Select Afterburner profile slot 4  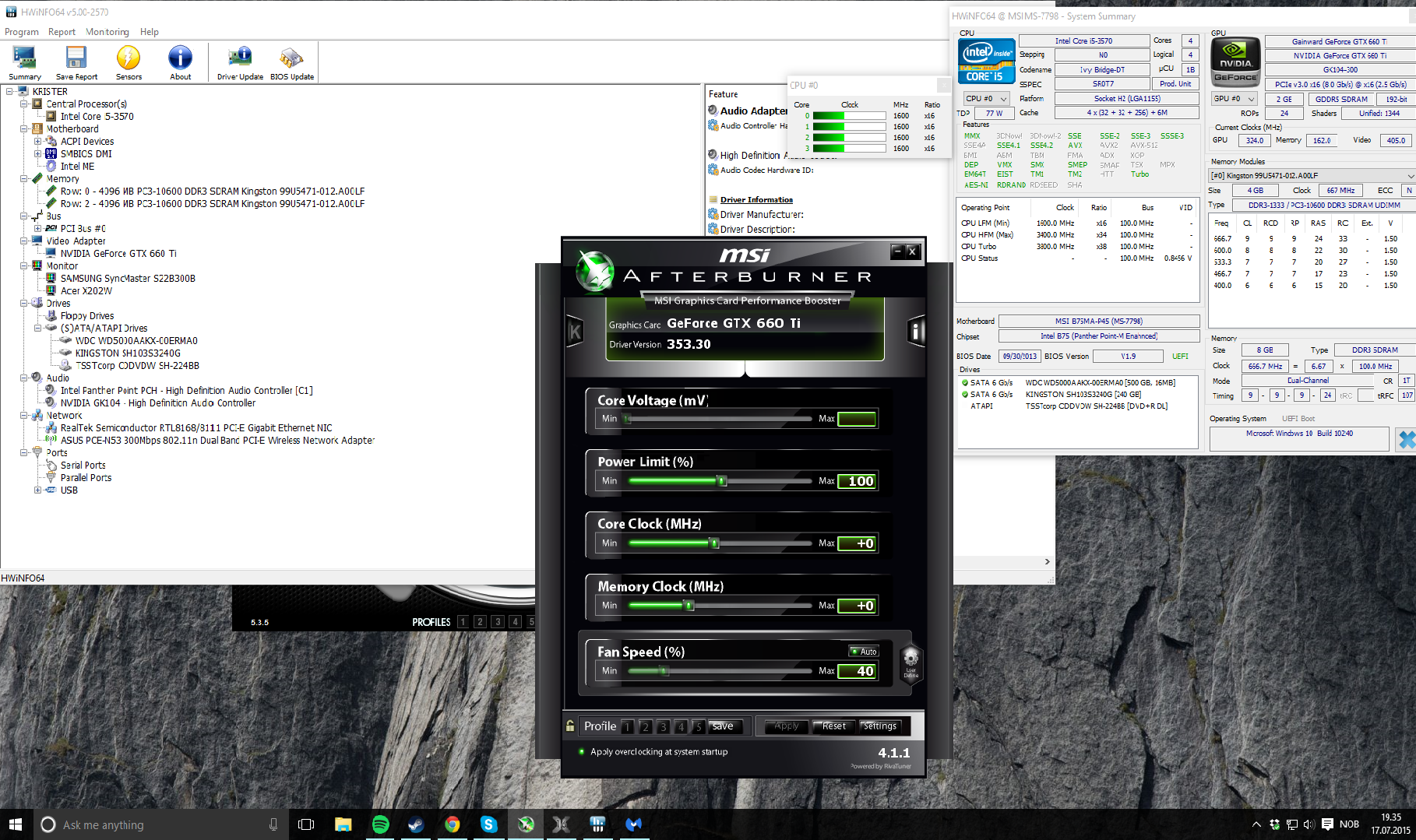tap(682, 726)
